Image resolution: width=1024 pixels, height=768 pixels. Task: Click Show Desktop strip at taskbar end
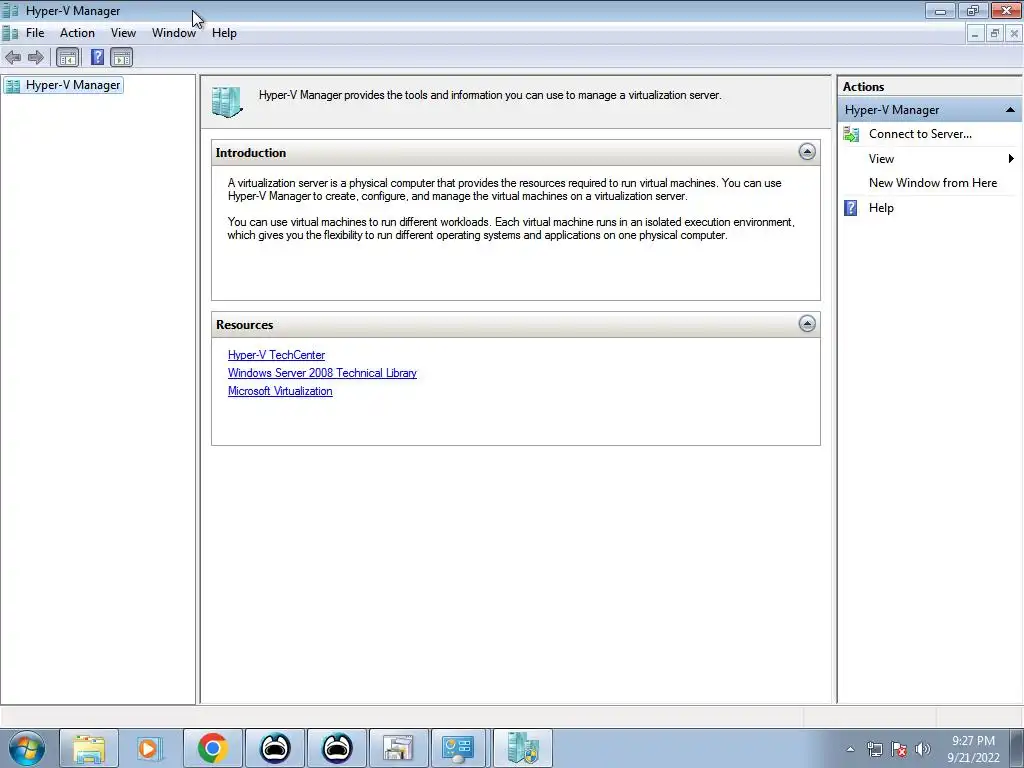pyautogui.click(x=1017, y=748)
